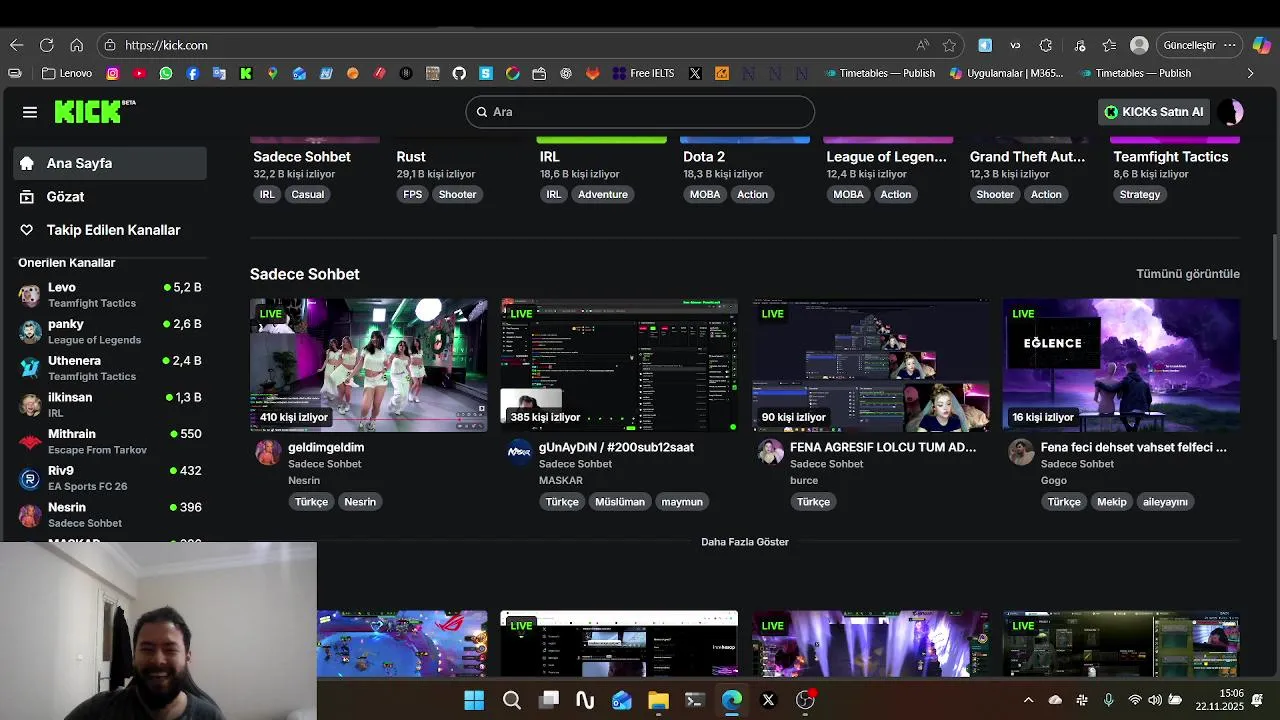
Task: Click the burce streamer avatar
Action: (770, 452)
